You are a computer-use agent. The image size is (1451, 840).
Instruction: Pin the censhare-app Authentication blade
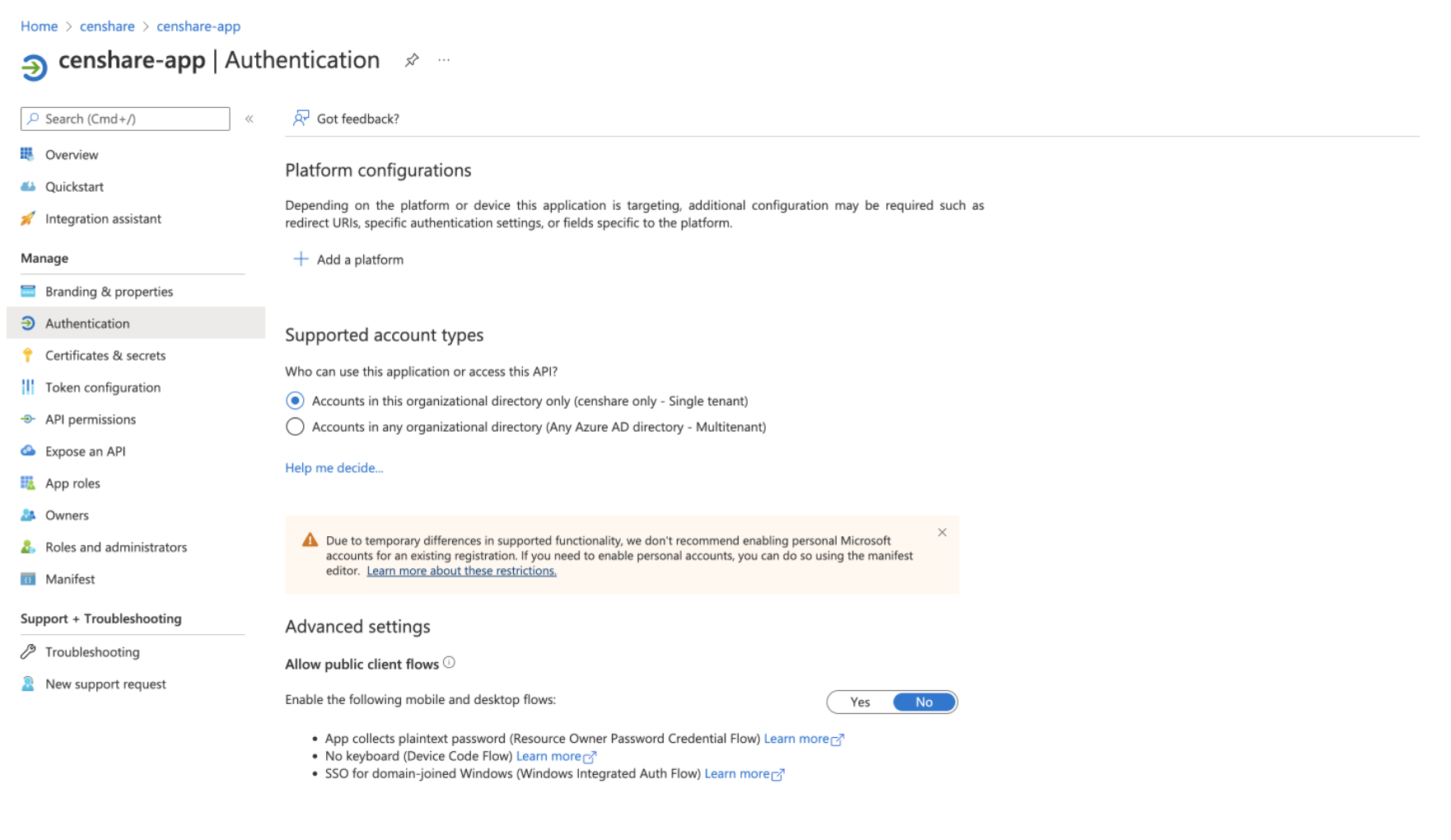(412, 60)
